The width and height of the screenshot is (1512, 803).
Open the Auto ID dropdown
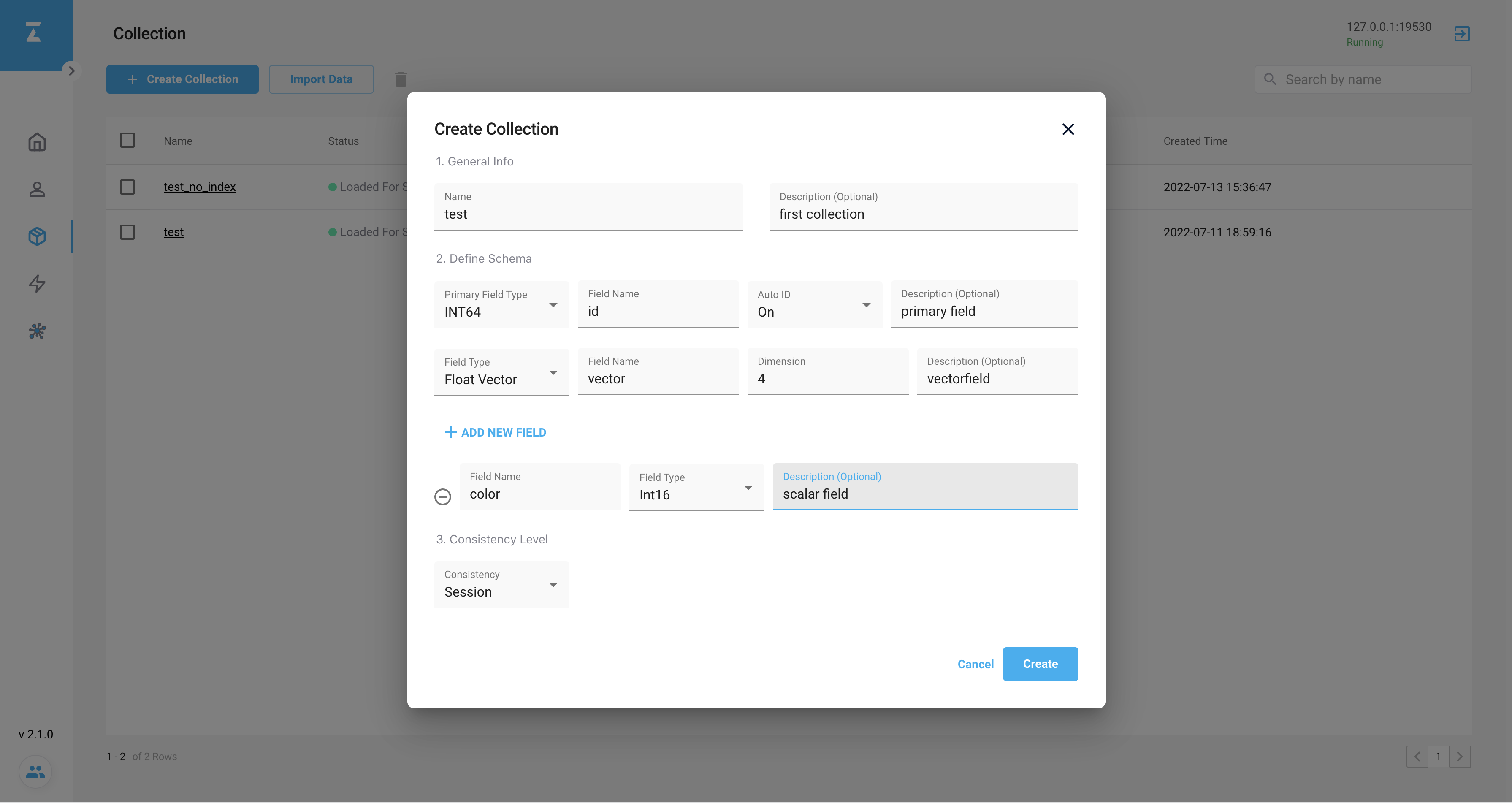[x=814, y=305]
